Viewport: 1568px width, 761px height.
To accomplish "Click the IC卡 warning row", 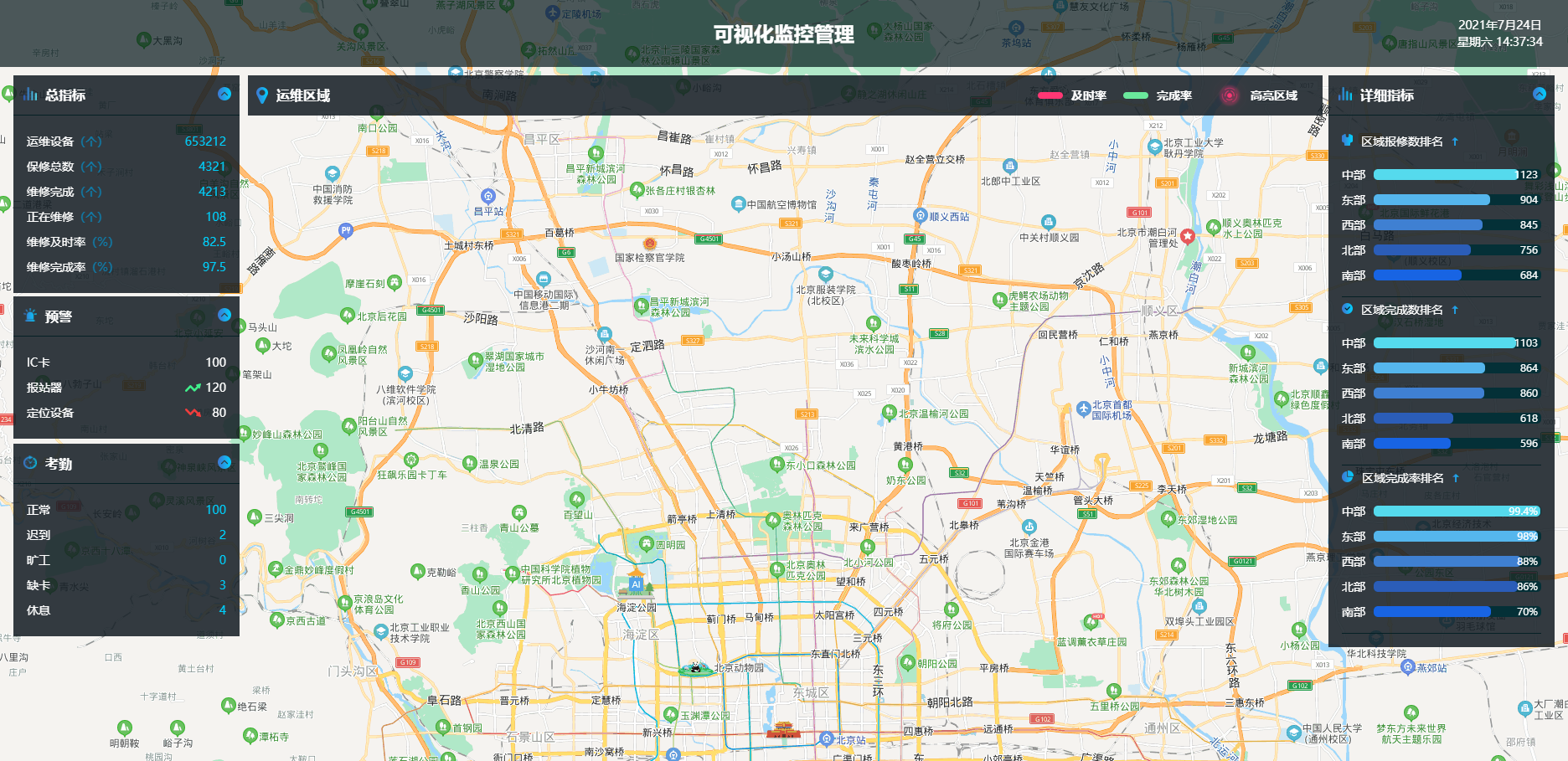I will point(126,363).
